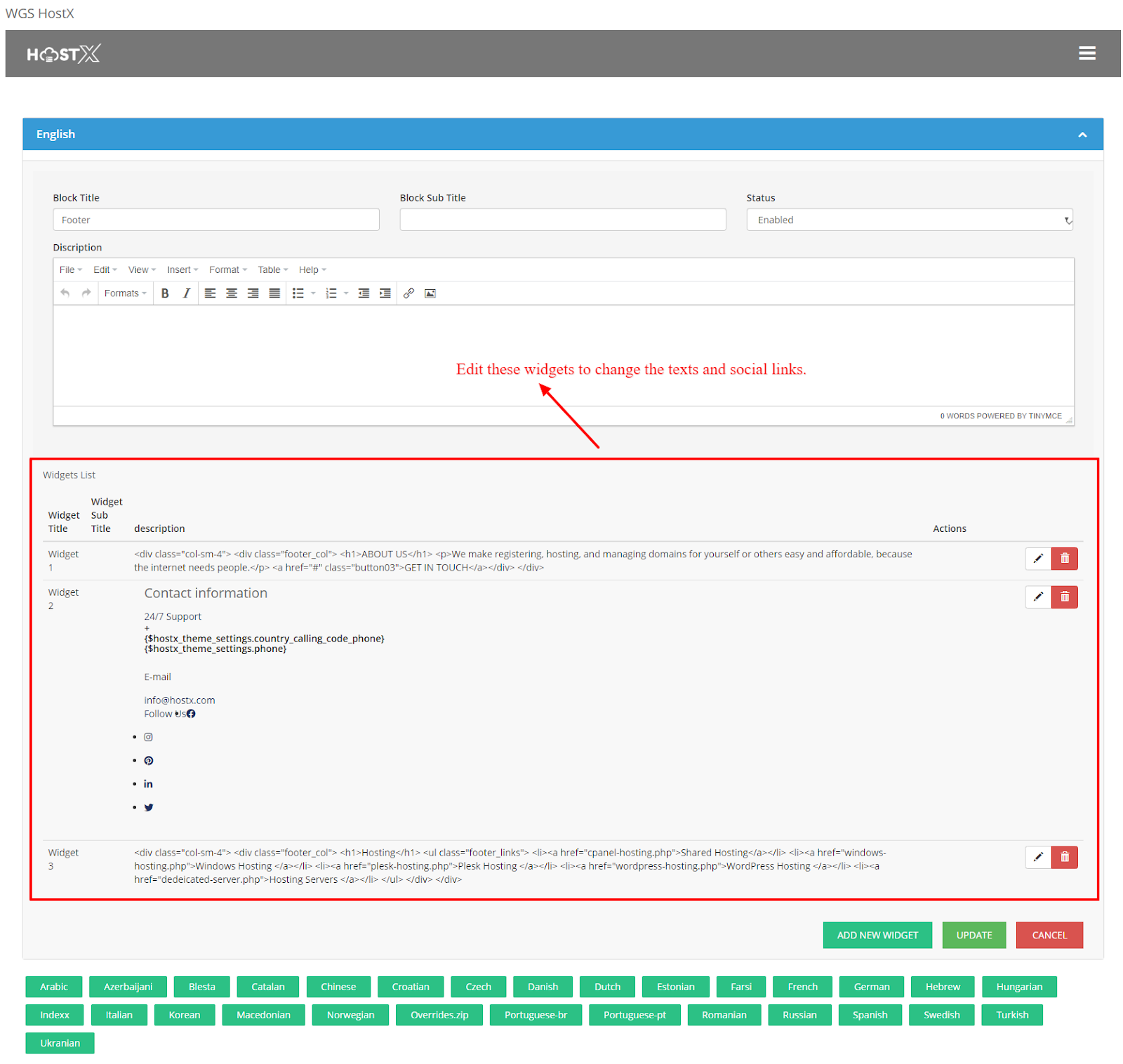Insert a bullet list
This screenshot has height=1064, width=1123.
[x=298, y=293]
